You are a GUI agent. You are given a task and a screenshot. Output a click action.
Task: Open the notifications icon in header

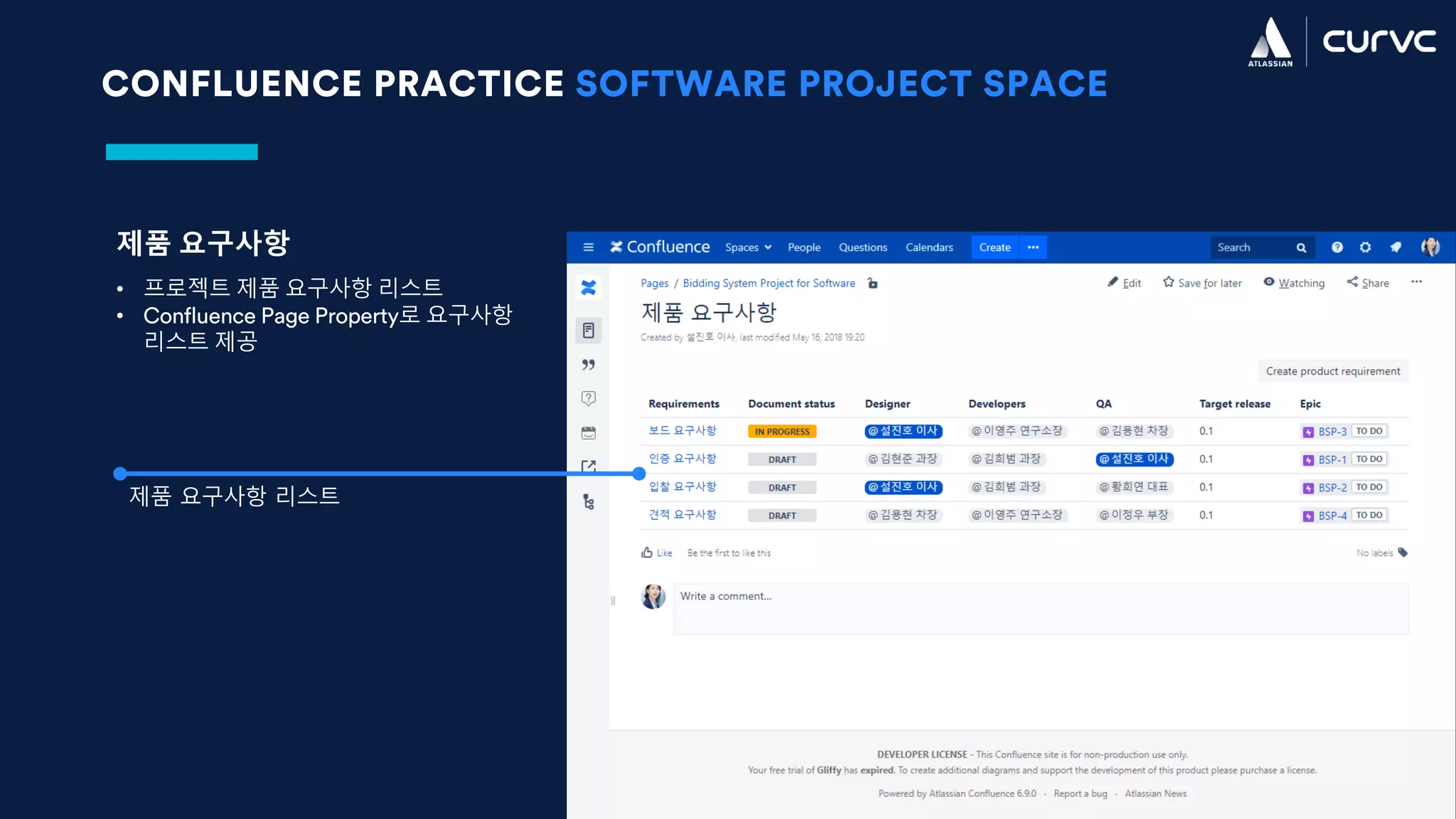1396,247
